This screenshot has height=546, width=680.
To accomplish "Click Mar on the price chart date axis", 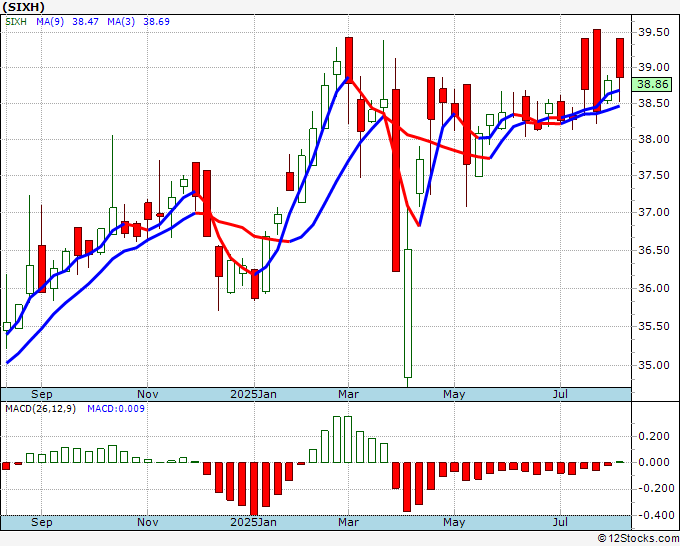I will 348,394.
